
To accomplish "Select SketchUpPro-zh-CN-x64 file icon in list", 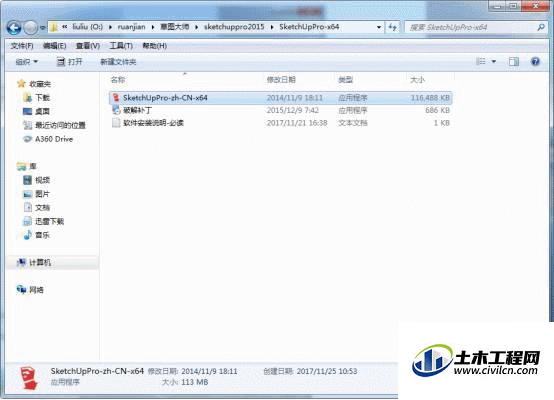I will pos(116,98).
